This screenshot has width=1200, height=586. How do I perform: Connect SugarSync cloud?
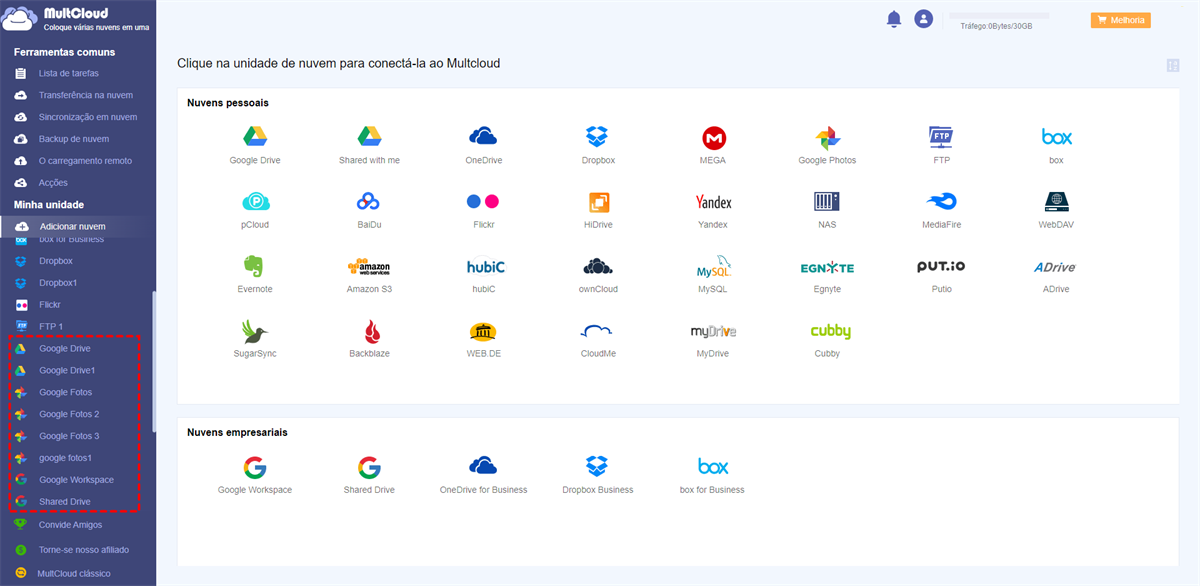click(255, 339)
